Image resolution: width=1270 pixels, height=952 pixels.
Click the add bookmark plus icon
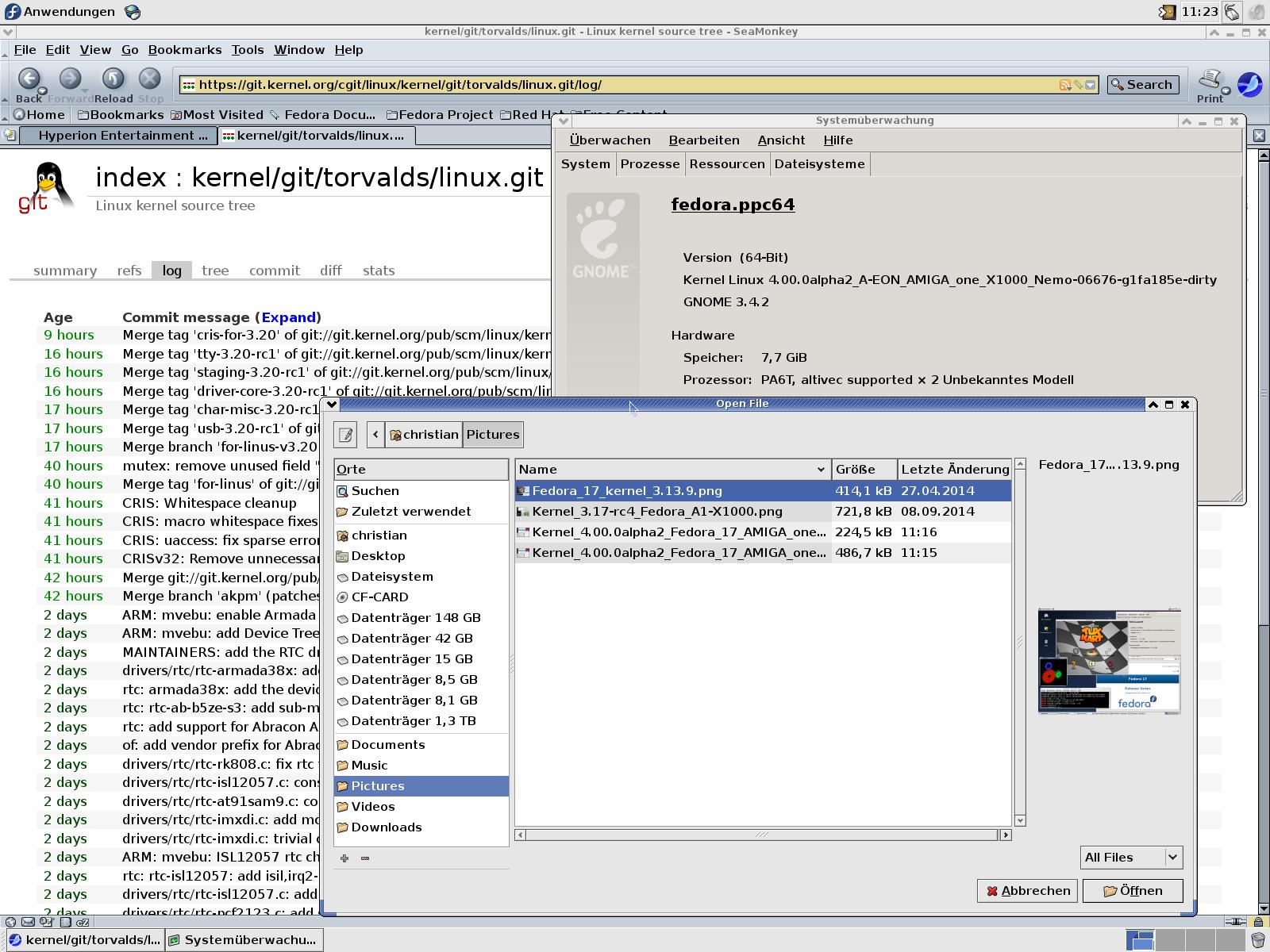tap(344, 858)
